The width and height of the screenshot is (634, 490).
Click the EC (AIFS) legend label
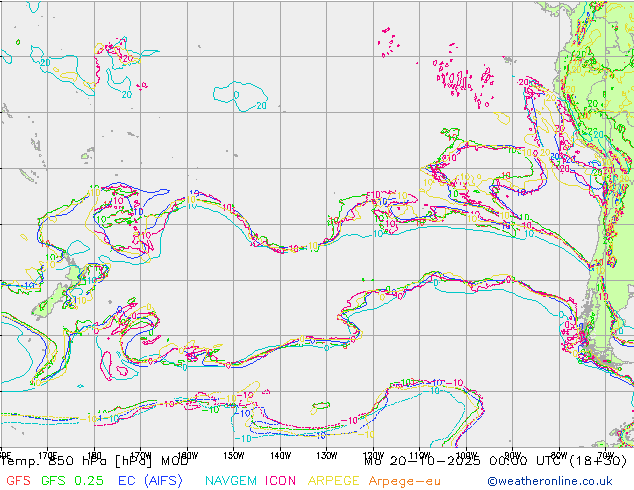pos(150,480)
